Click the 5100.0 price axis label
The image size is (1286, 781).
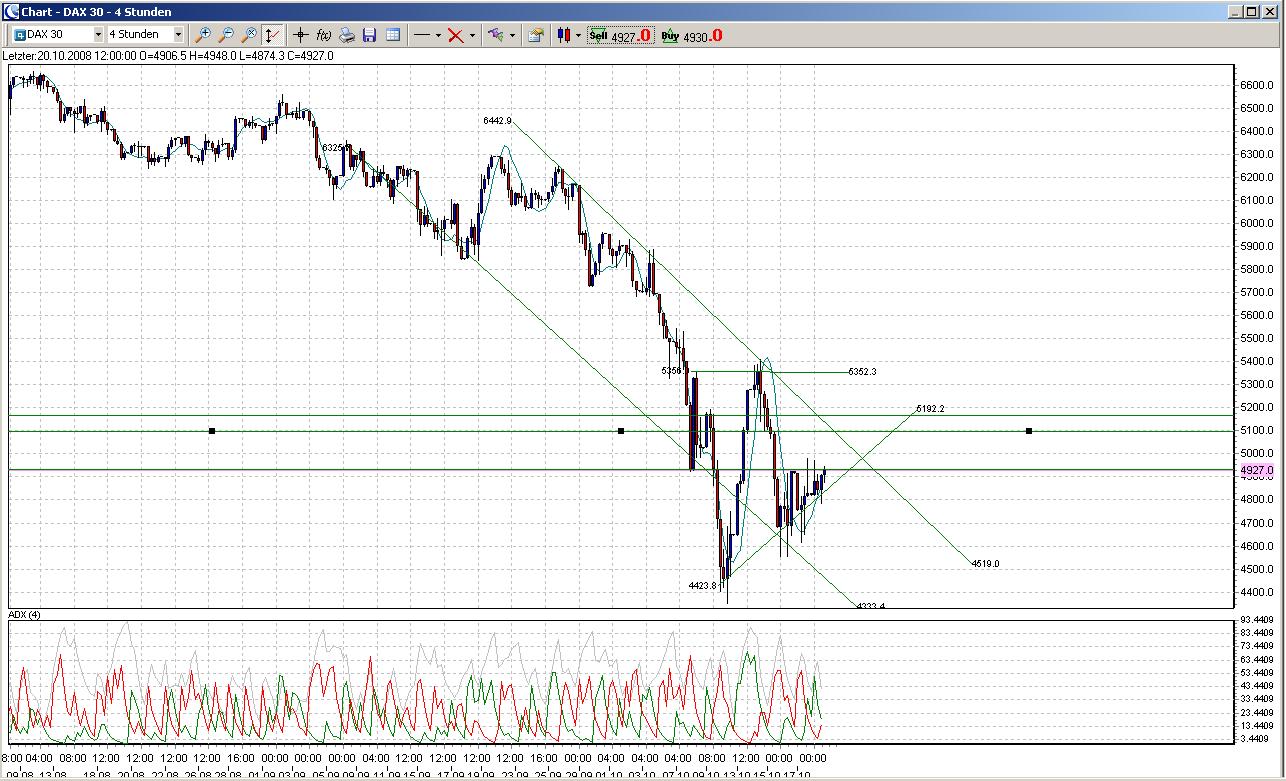[1256, 431]
